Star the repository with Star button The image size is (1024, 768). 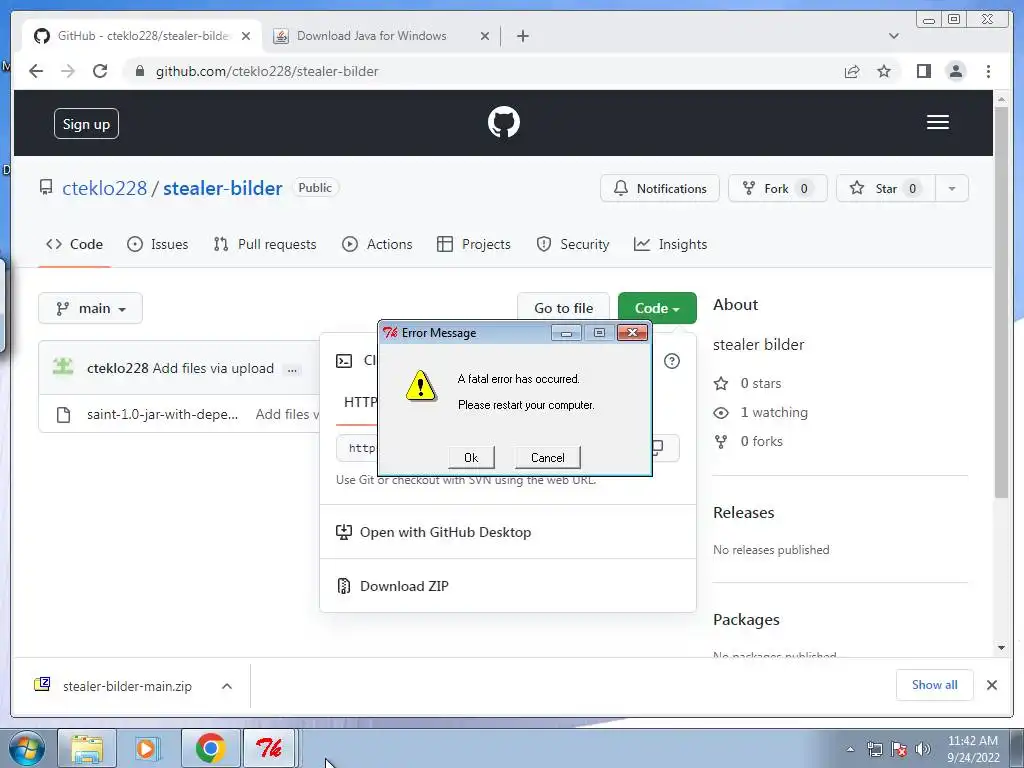click(x=886, y=189)
